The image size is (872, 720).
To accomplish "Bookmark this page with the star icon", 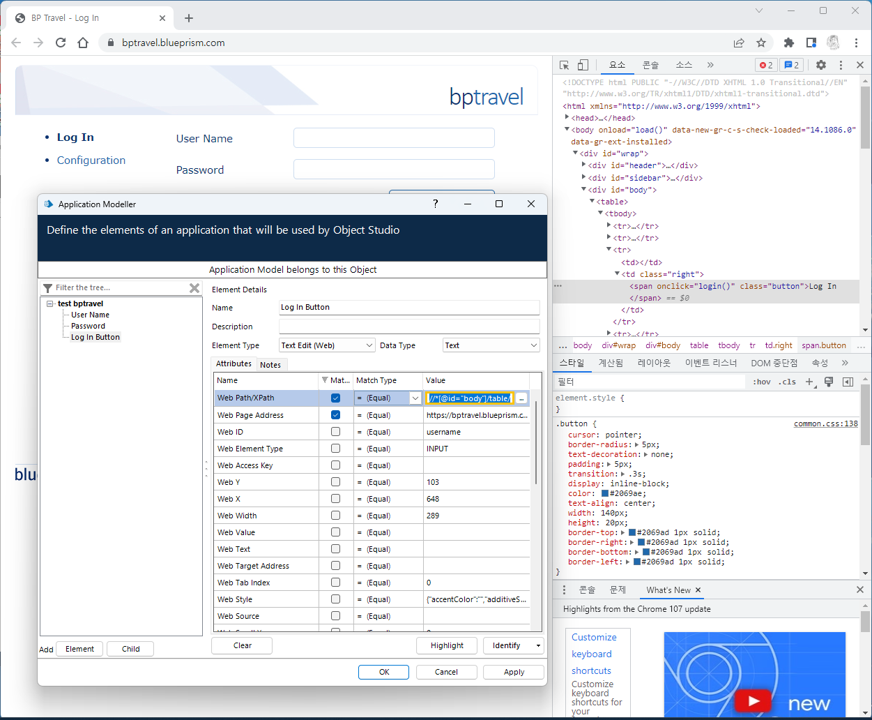I will click(761, 43).
